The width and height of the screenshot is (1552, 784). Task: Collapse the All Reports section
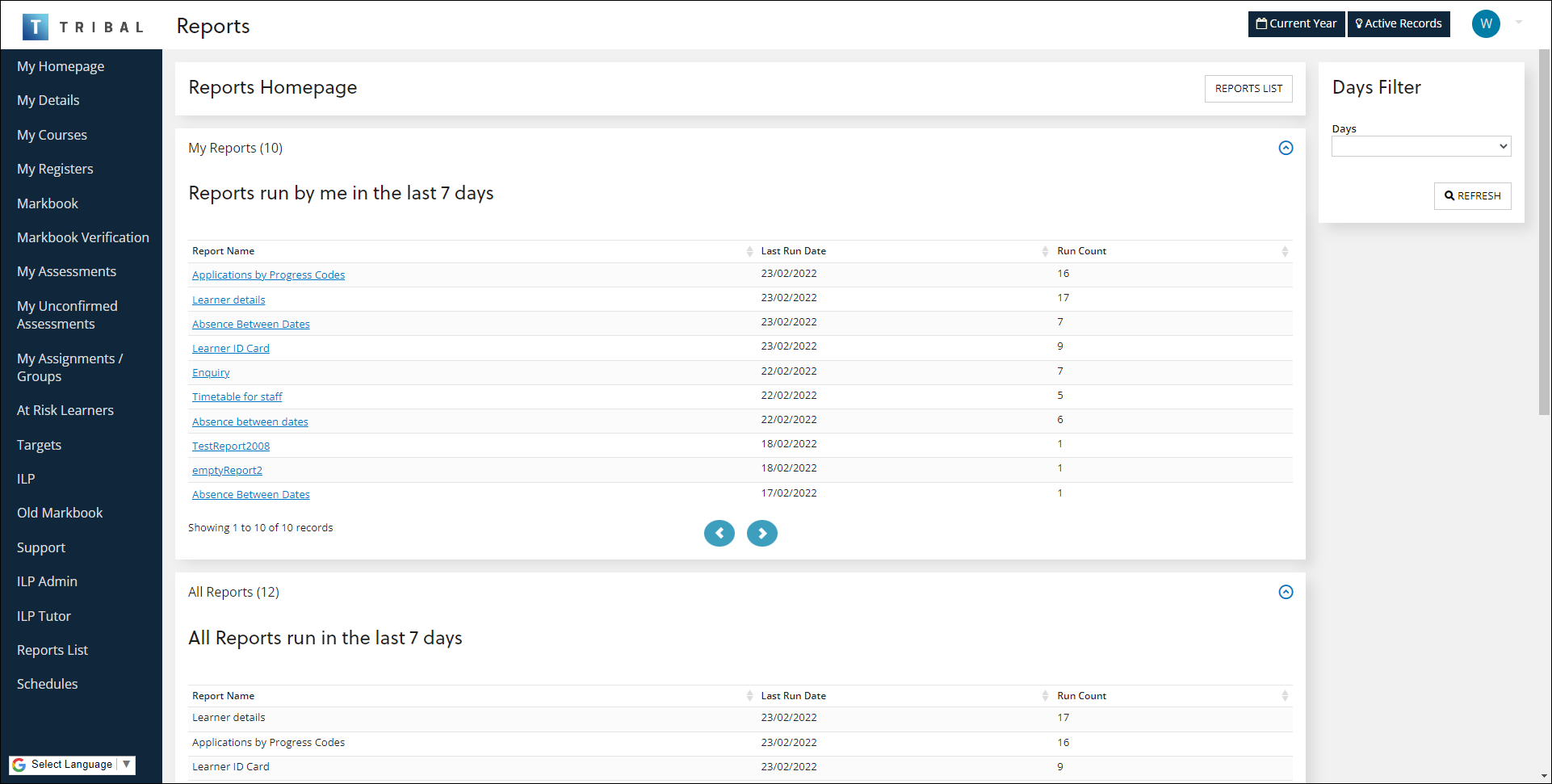click(1286, 592)
